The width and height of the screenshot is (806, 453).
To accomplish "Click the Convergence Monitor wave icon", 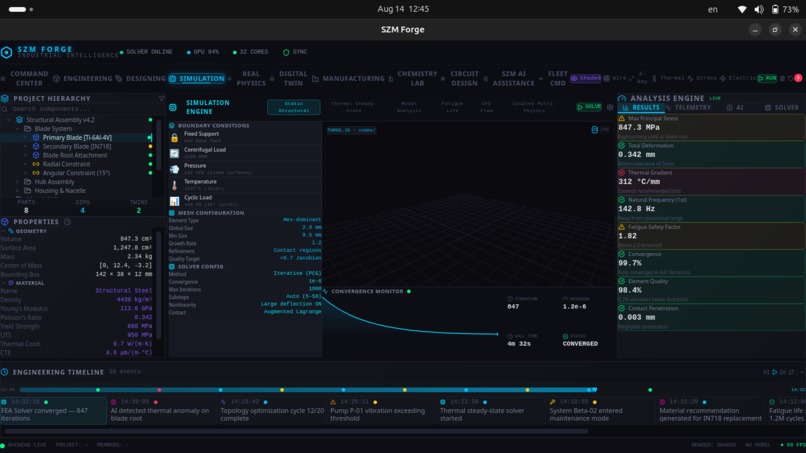I will click(x=325, y=291).
